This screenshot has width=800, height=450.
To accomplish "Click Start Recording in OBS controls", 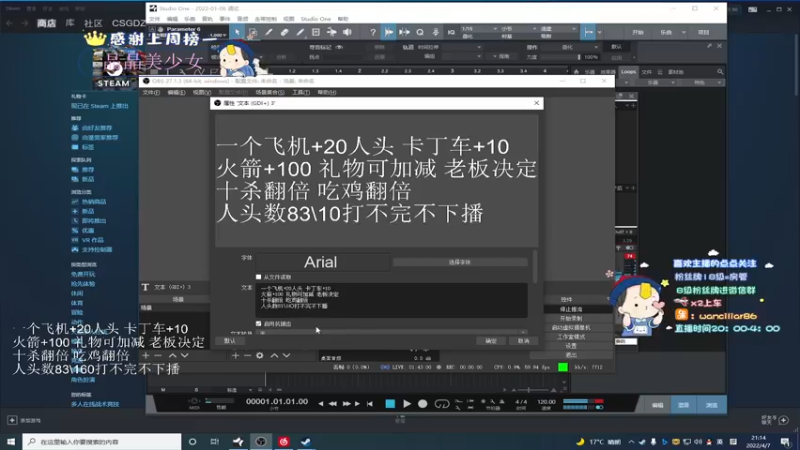I will pyautogui.click(x=571, y=318).
